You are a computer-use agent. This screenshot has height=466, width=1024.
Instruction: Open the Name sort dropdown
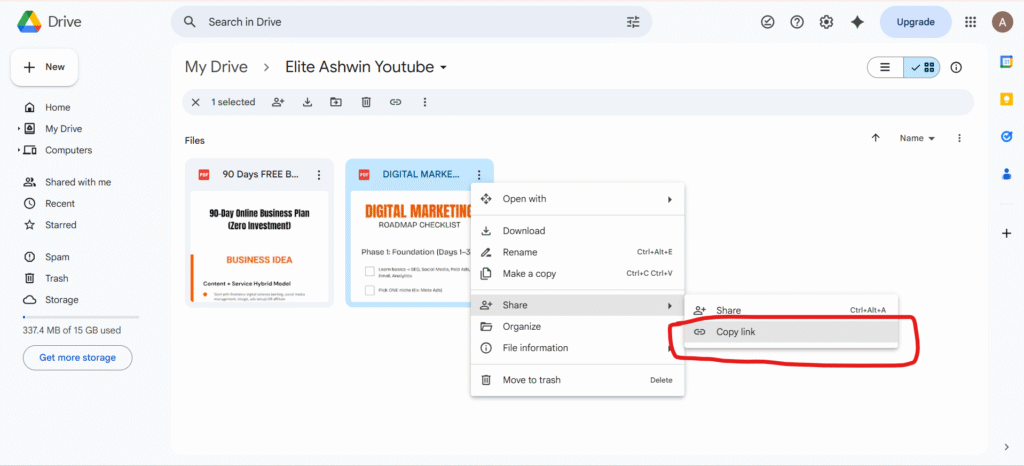click(917, 138)
